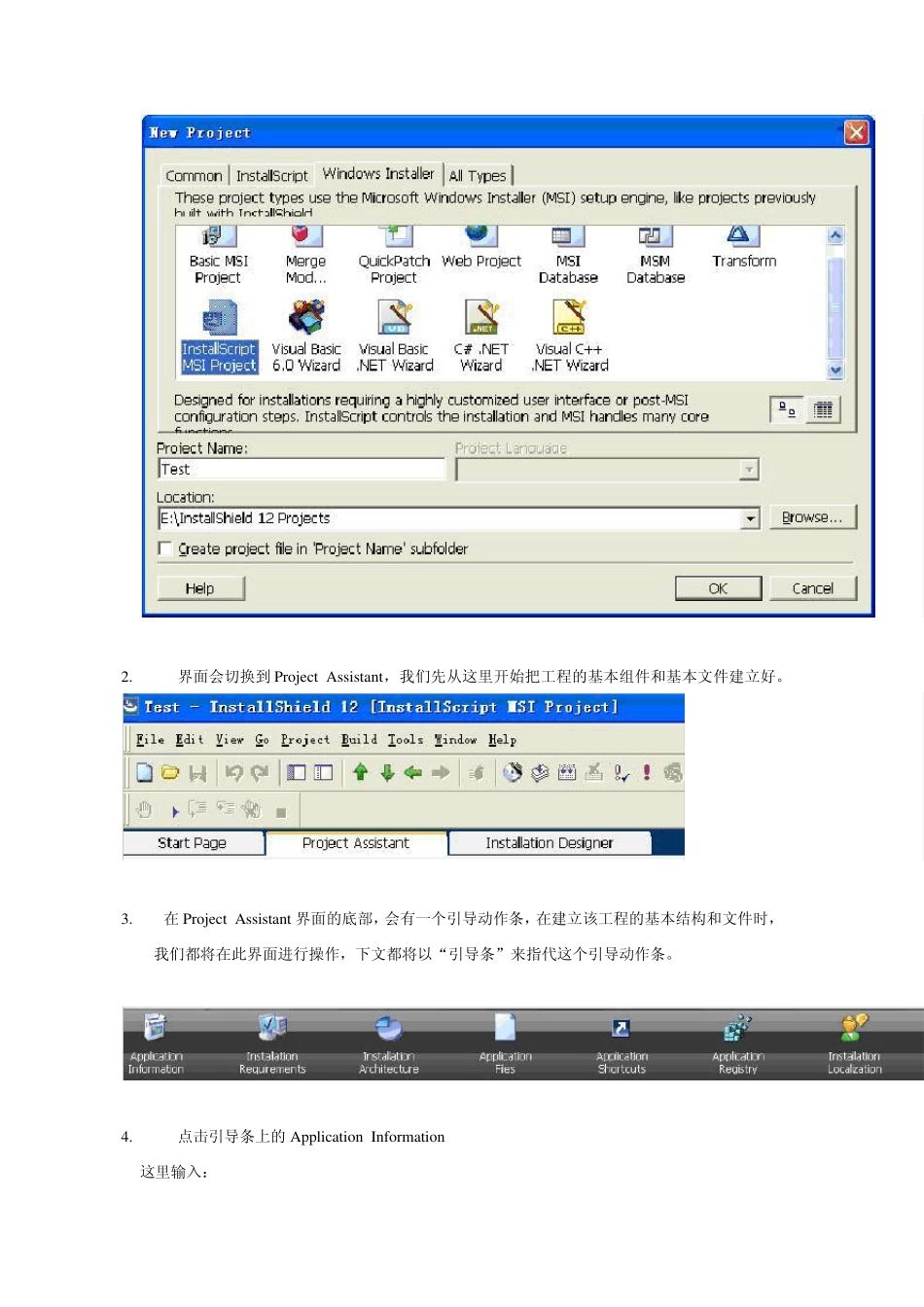This screenshot has width=924, height=1307.
Task: Open the Location dropdown arrow
Action: tap(749, 518)
